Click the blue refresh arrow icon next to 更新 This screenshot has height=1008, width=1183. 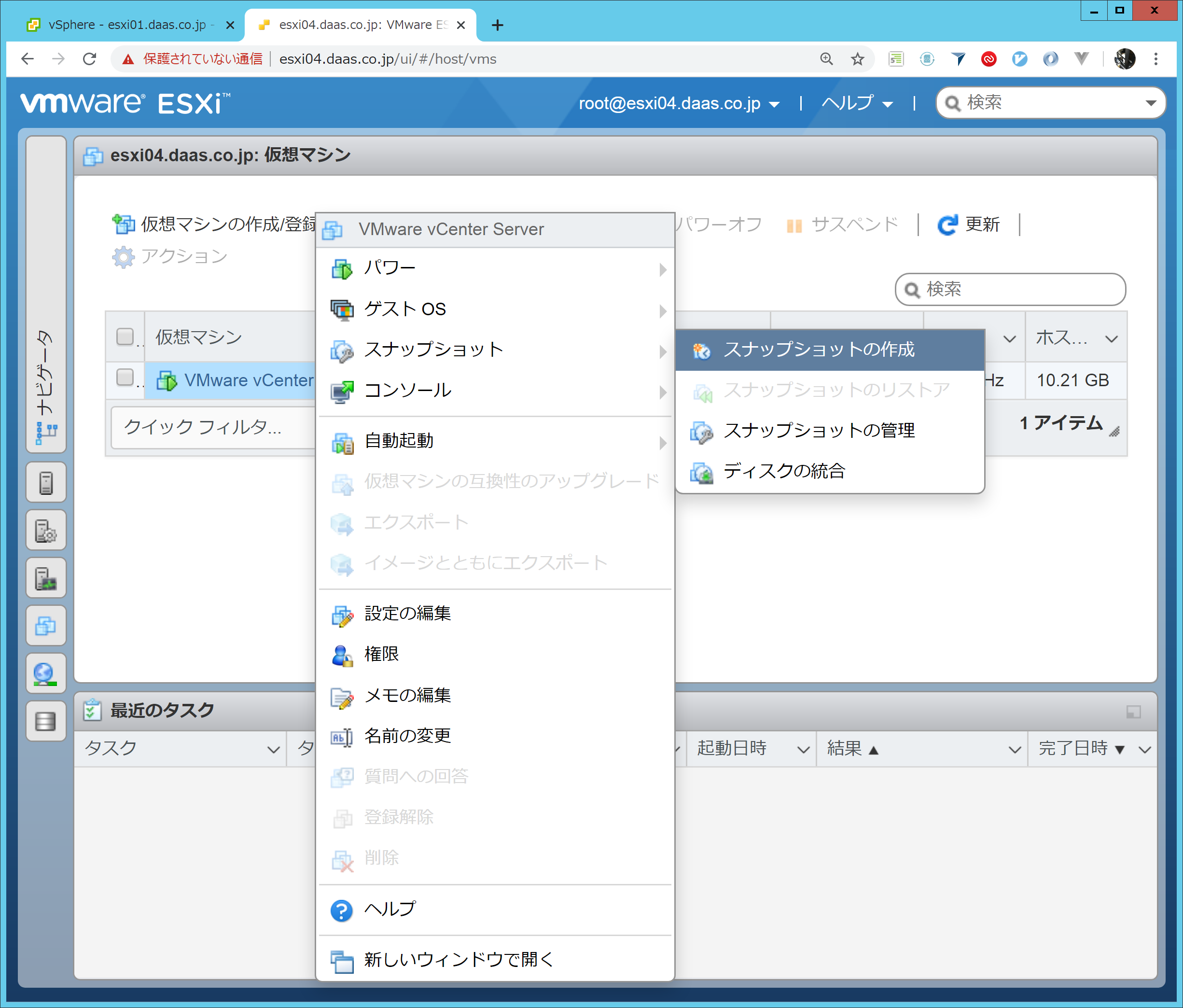947,225
